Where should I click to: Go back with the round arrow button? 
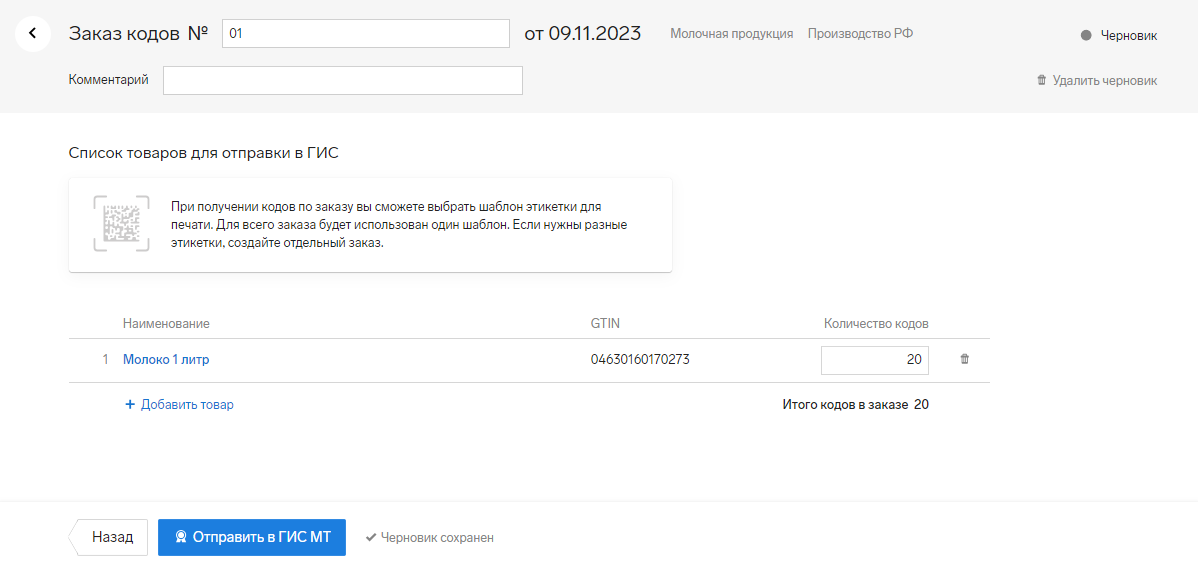(33, 34)
